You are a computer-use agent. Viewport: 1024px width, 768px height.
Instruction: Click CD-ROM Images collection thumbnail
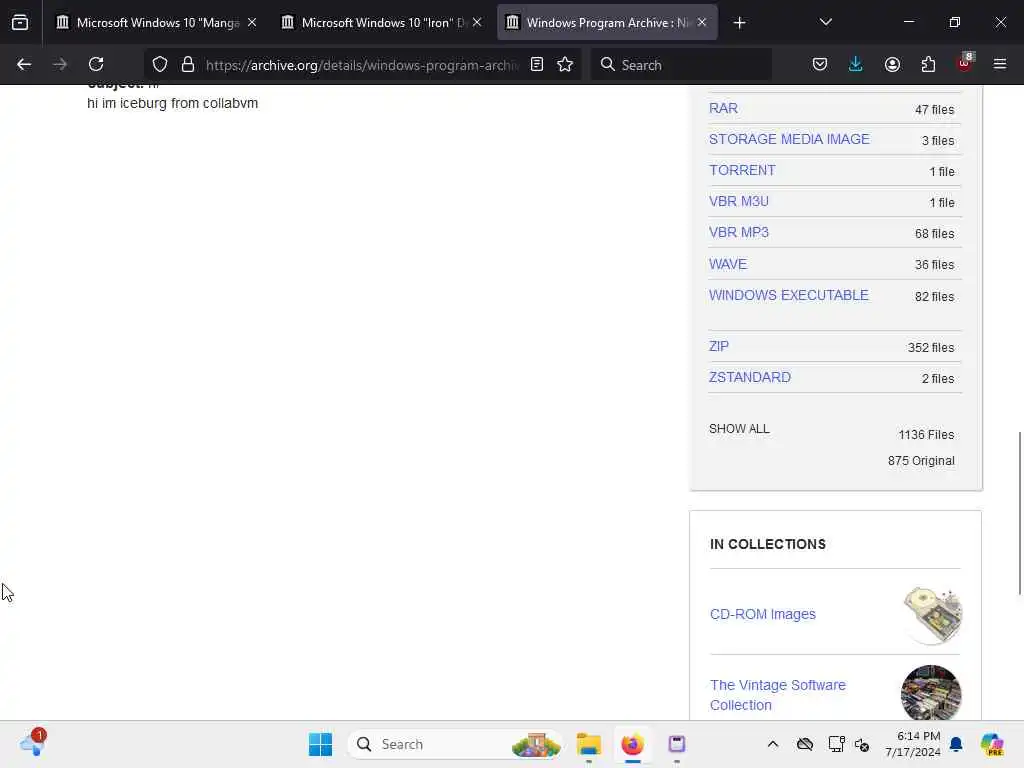pos(932,615)
